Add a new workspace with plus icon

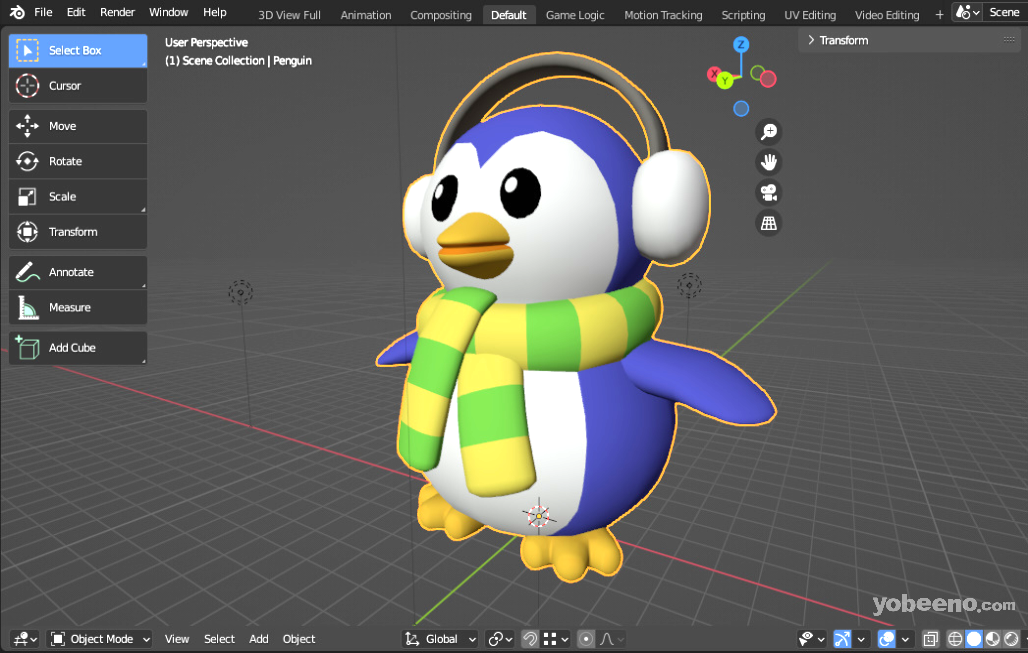coord(939,14)
